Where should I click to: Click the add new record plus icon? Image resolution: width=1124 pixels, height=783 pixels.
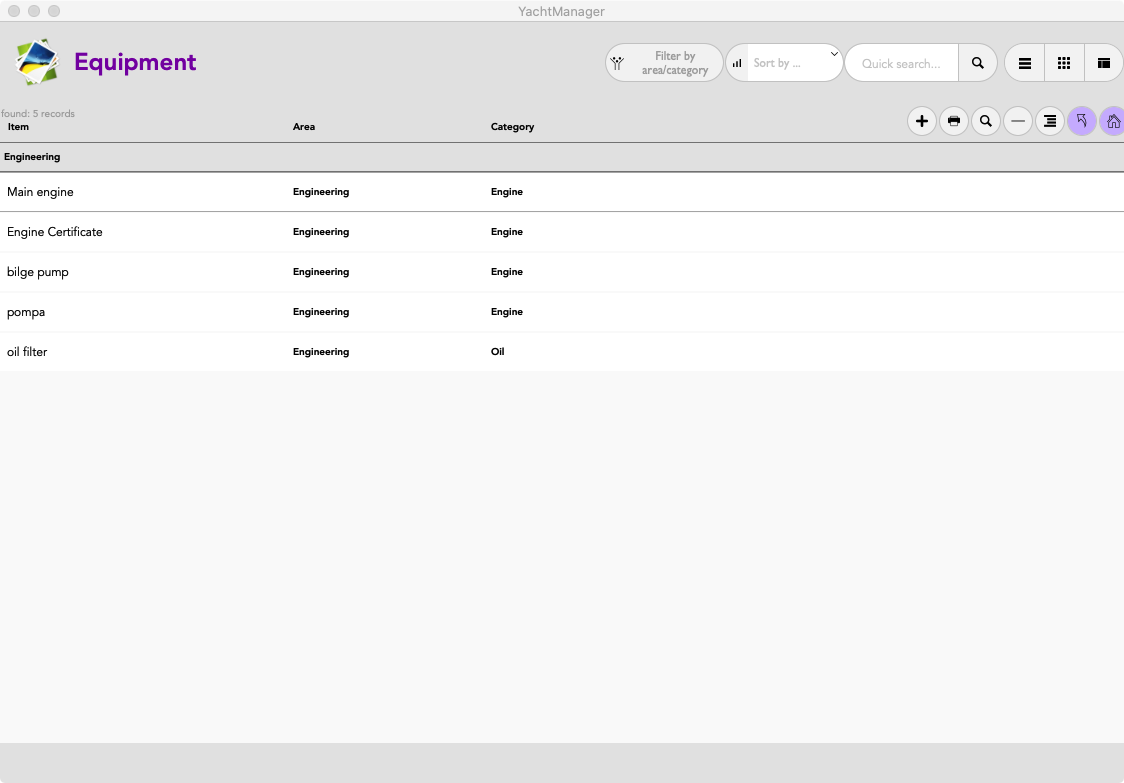pyautogui.click(x=921, y=122)
